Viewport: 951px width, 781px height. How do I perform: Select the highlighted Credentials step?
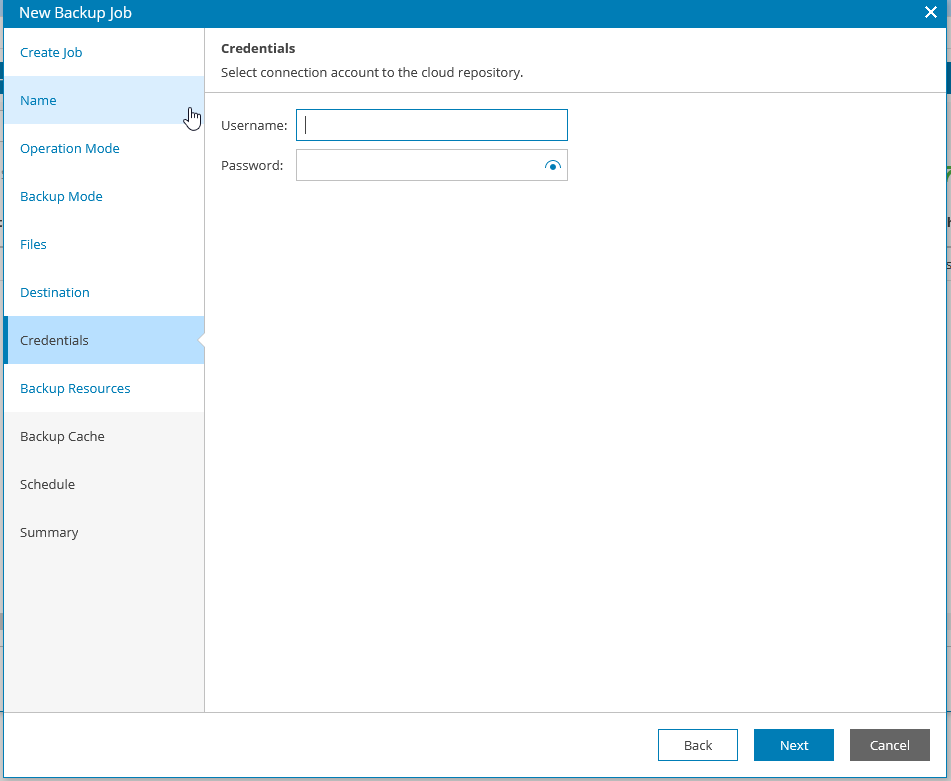[x=54, y=340]
